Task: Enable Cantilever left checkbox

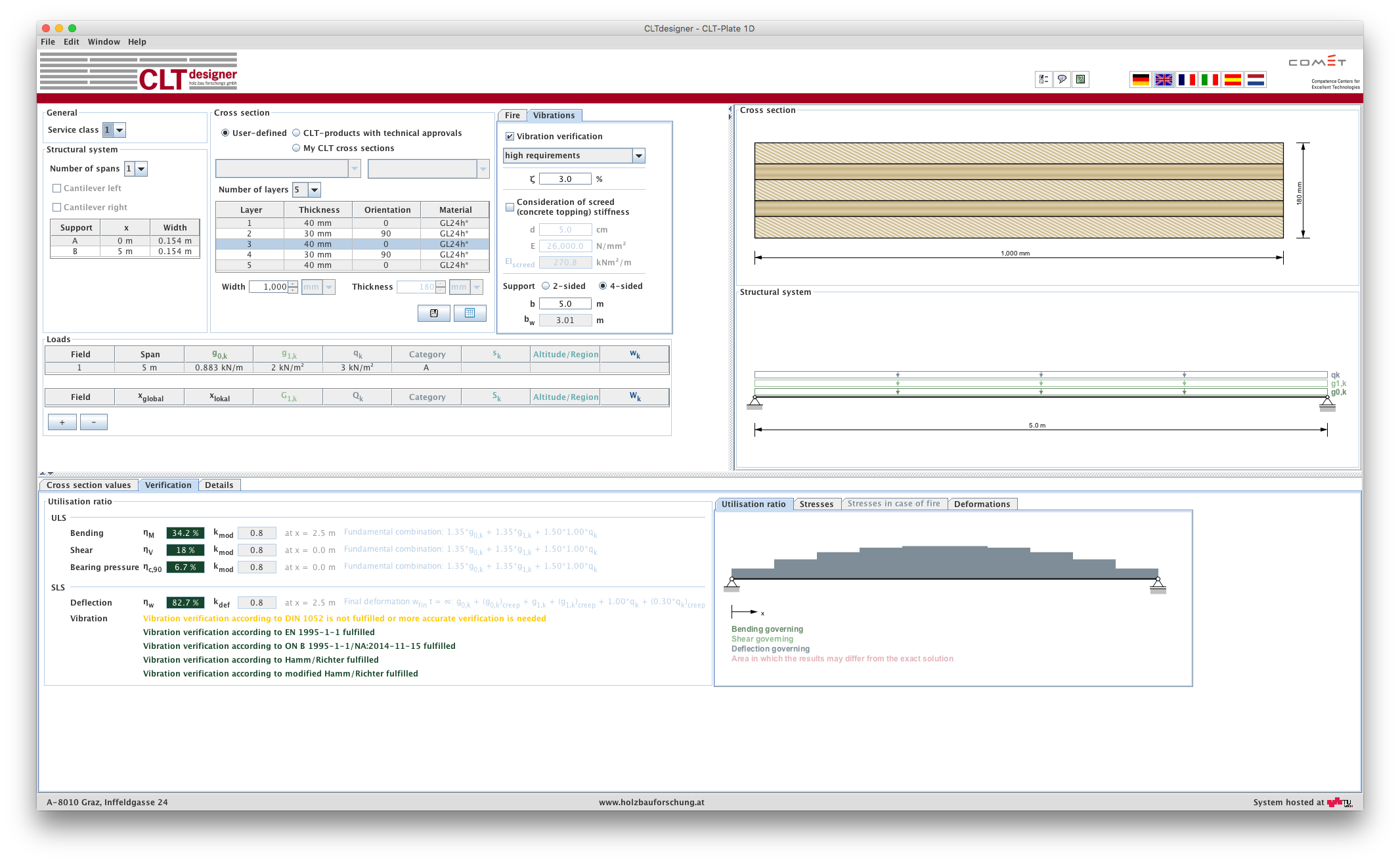Action: tap(57, 188)
